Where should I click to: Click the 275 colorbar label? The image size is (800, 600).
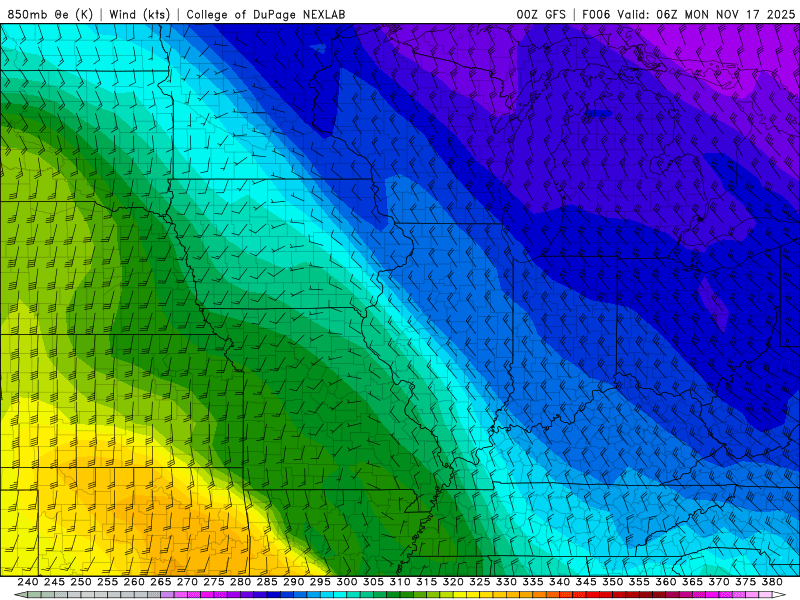point(214,582)
